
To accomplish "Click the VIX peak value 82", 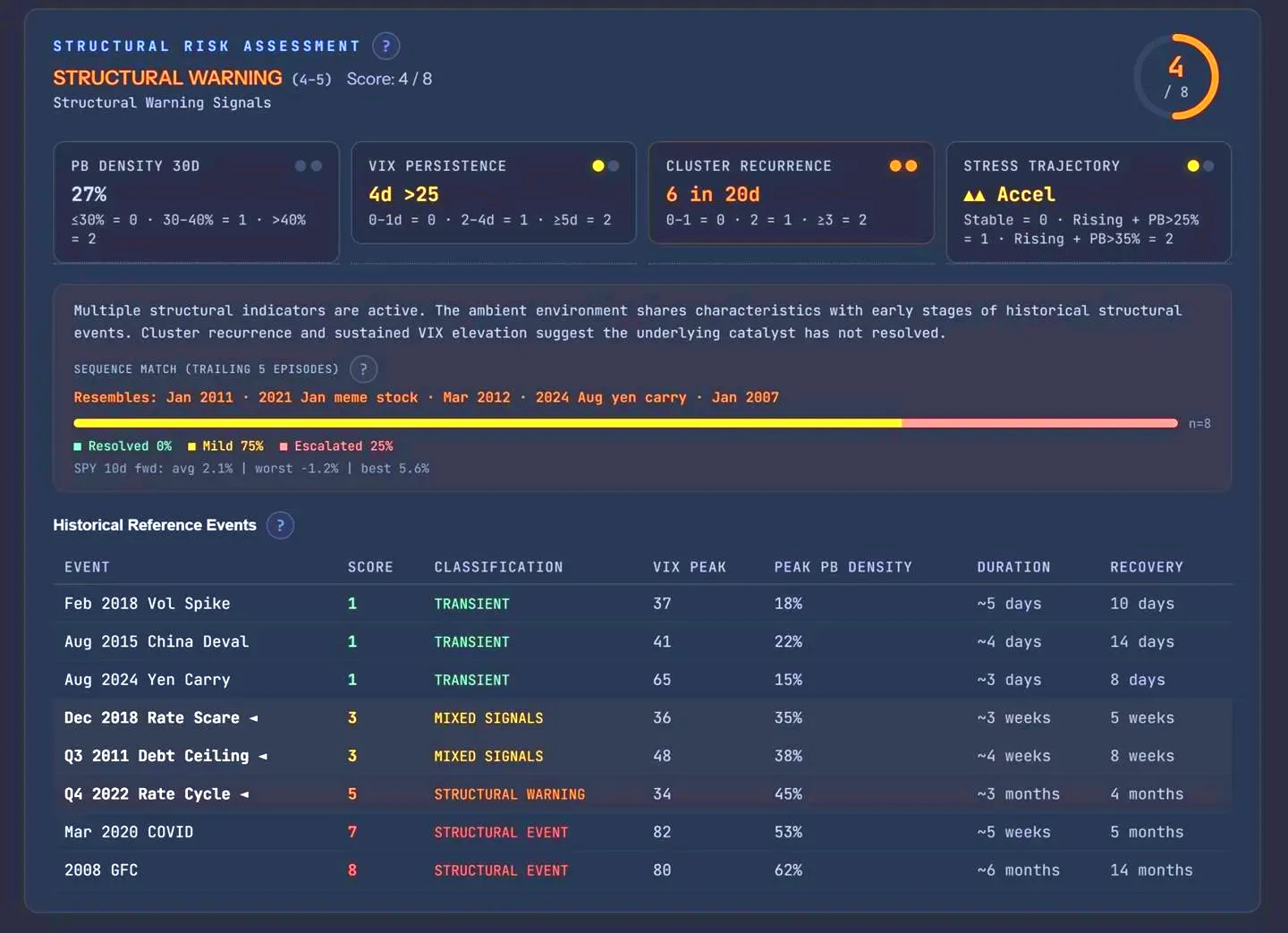I will [x=662, y=833].
